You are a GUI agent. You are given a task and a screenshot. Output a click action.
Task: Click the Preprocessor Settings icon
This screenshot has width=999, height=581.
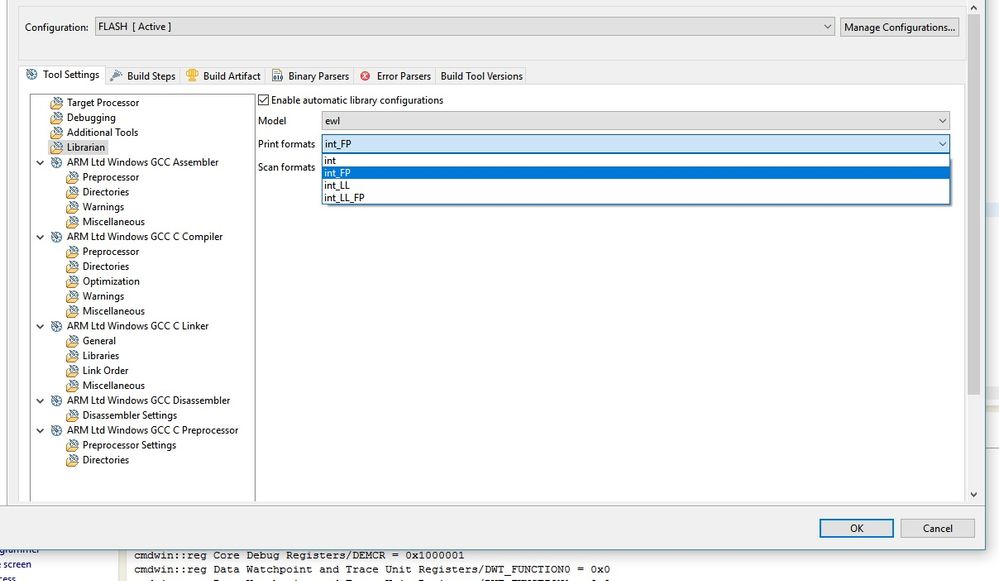[72, 445]
